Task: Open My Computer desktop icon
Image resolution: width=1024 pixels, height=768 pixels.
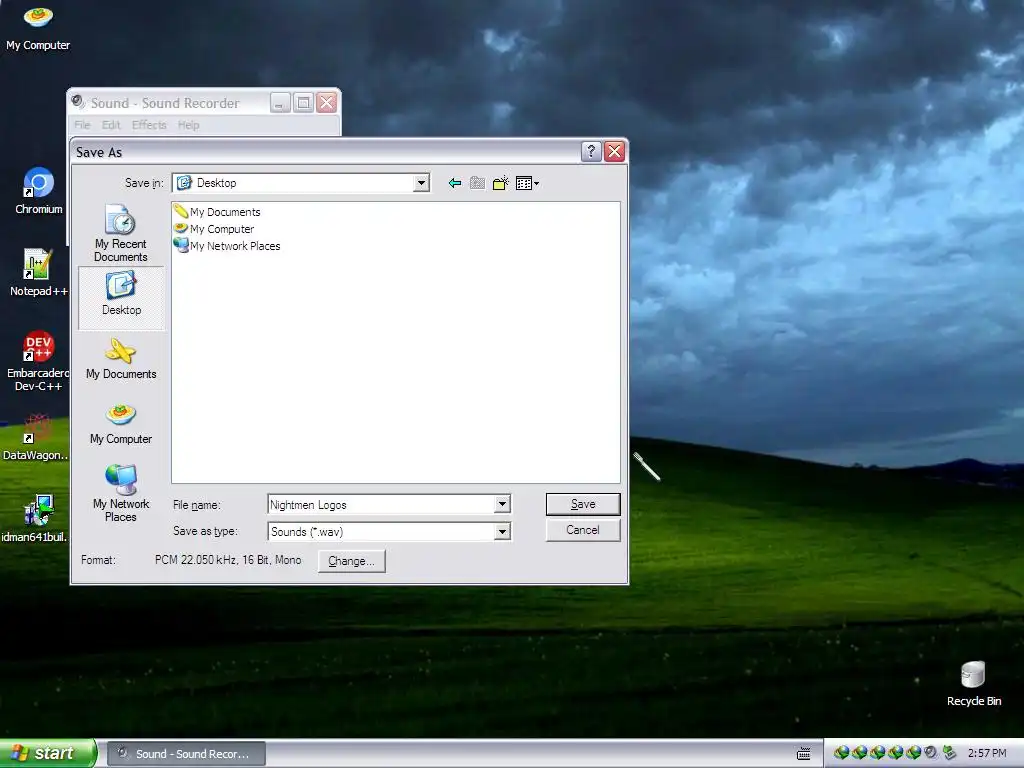Action: point(38,27)
